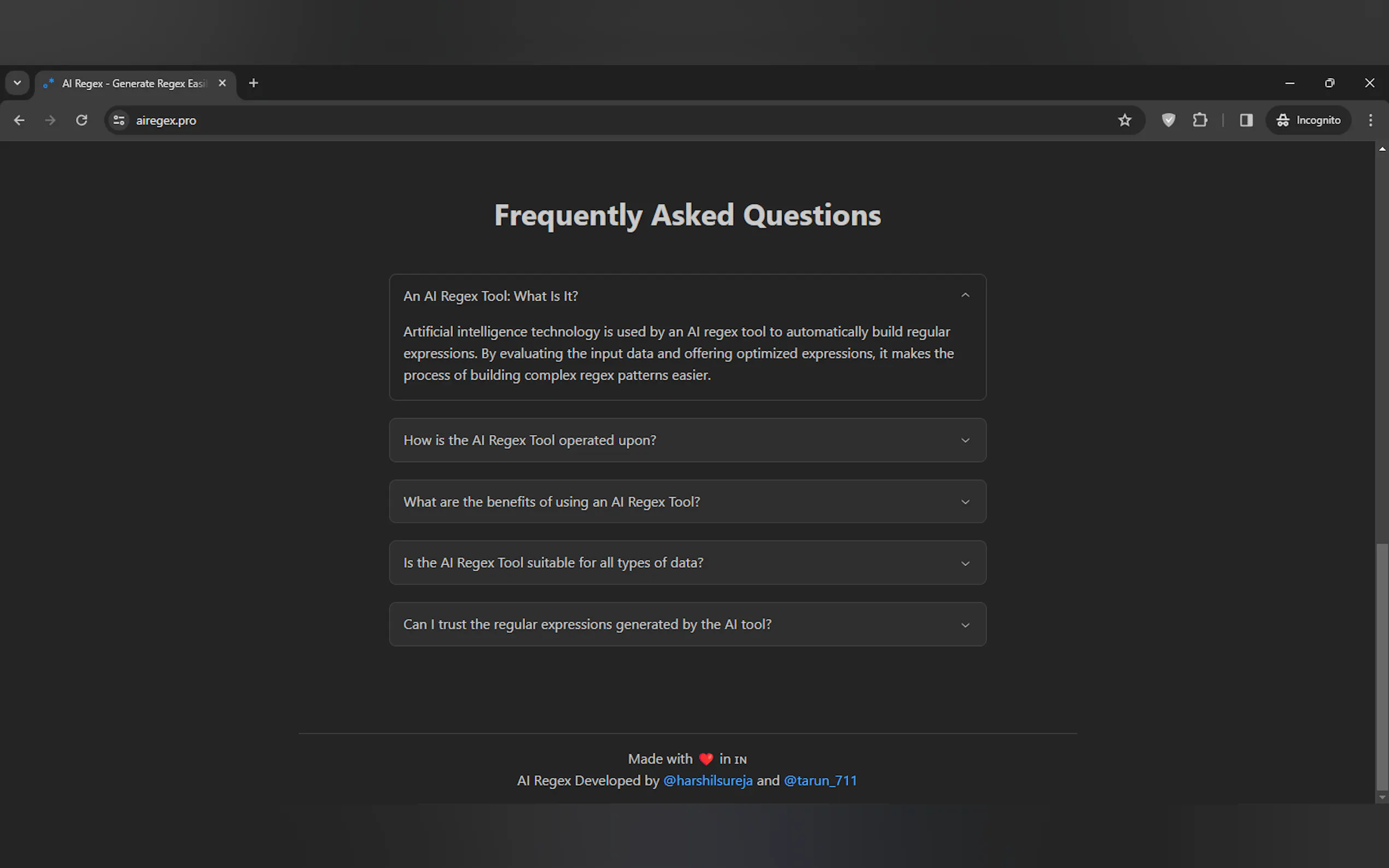Viewport: 1389px width, 868px height.
Task: Open the shield extension icon
Action: tap(1168, 120)
